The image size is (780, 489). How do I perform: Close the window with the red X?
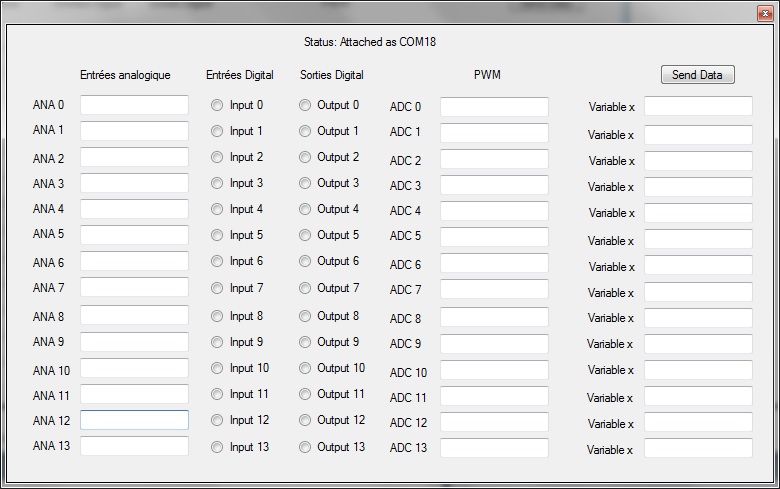tap(765, 13)
